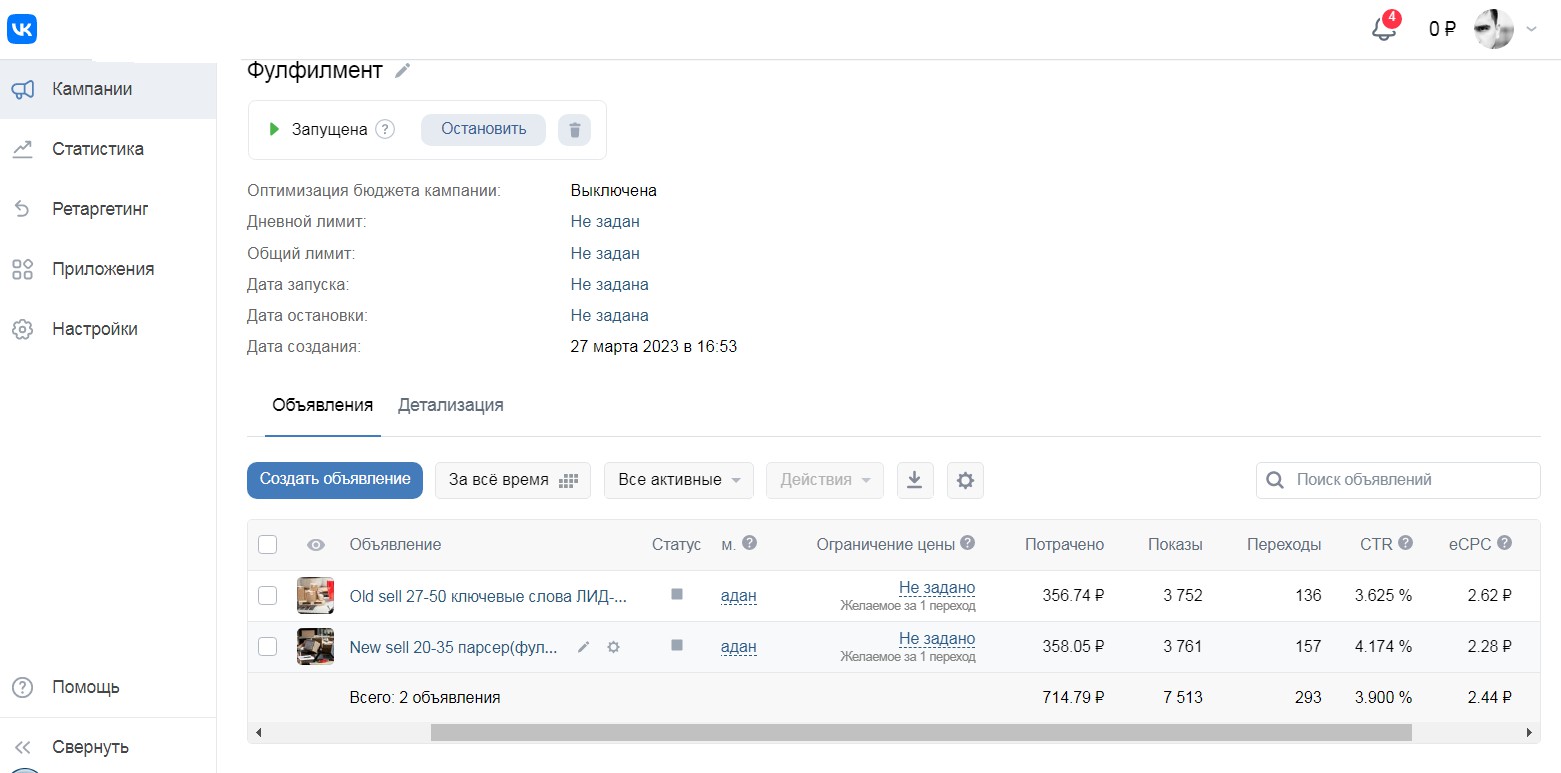Click the scrollbar left arrow
Image resolution: width=1561 pixels, height=773 pixels.
coord(258,733)
